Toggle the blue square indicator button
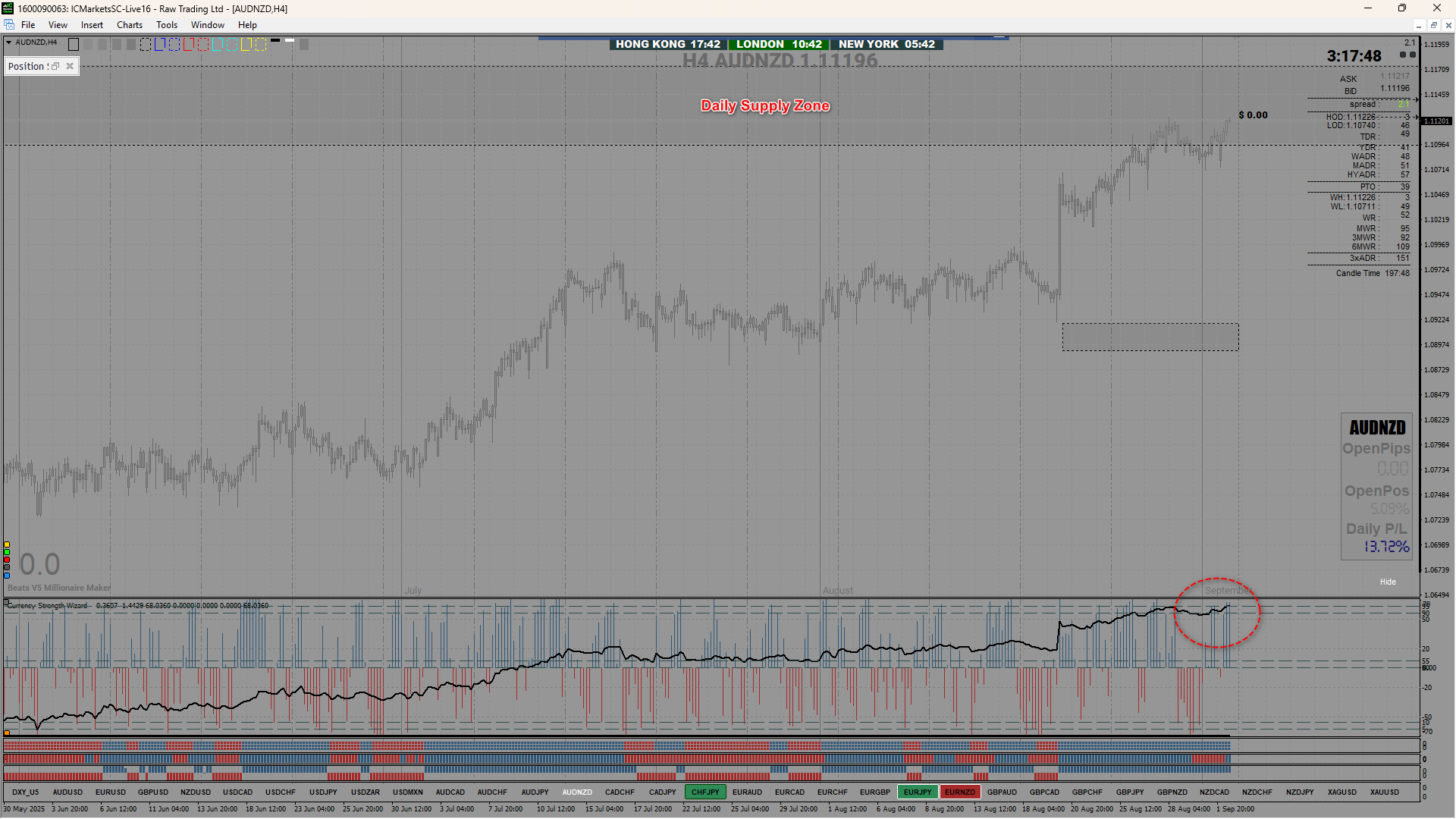Viewport: 1456px width, 819px height. point(7,576)
